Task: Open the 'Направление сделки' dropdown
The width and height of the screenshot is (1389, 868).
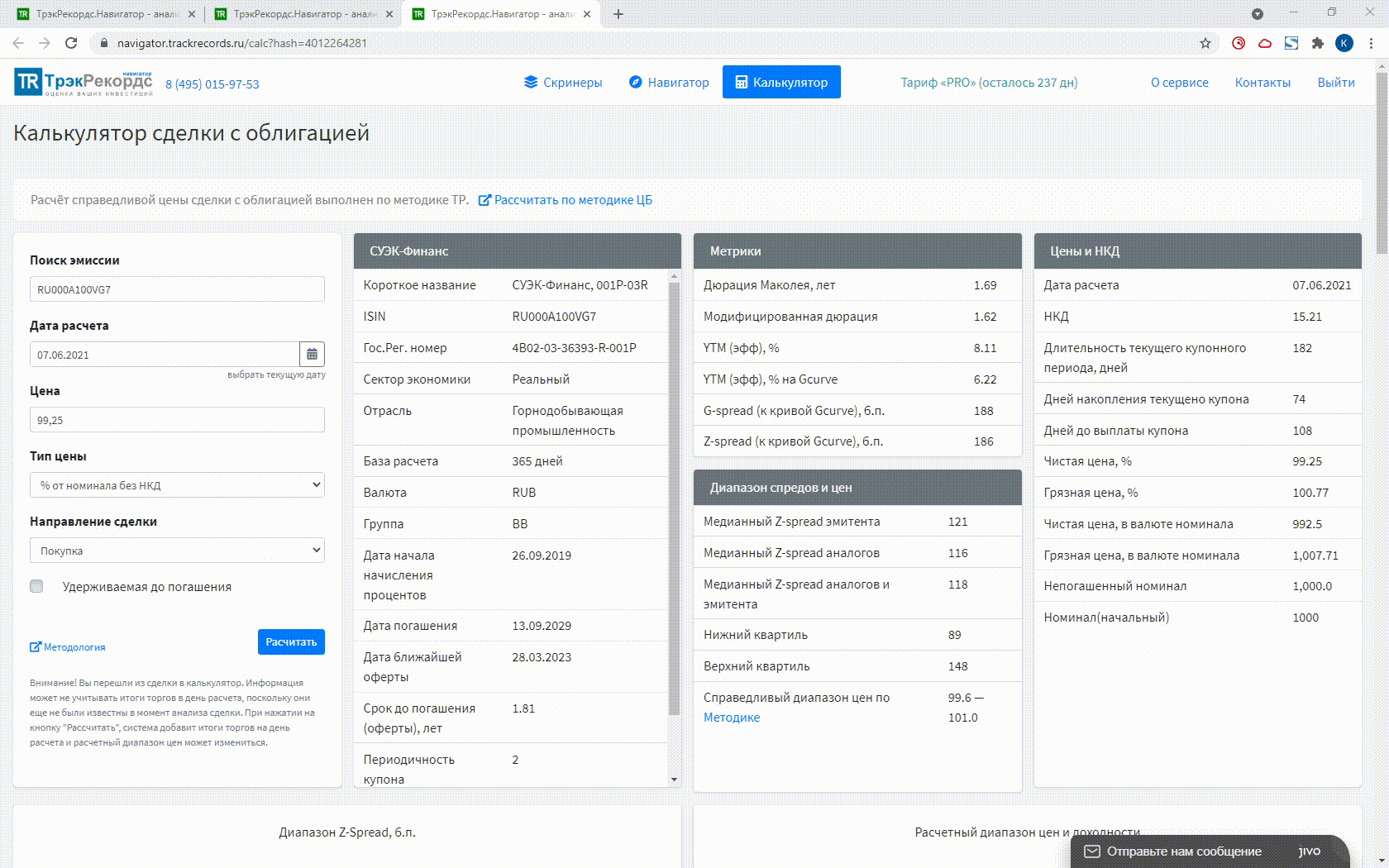Action: click(x=177, y=551)
